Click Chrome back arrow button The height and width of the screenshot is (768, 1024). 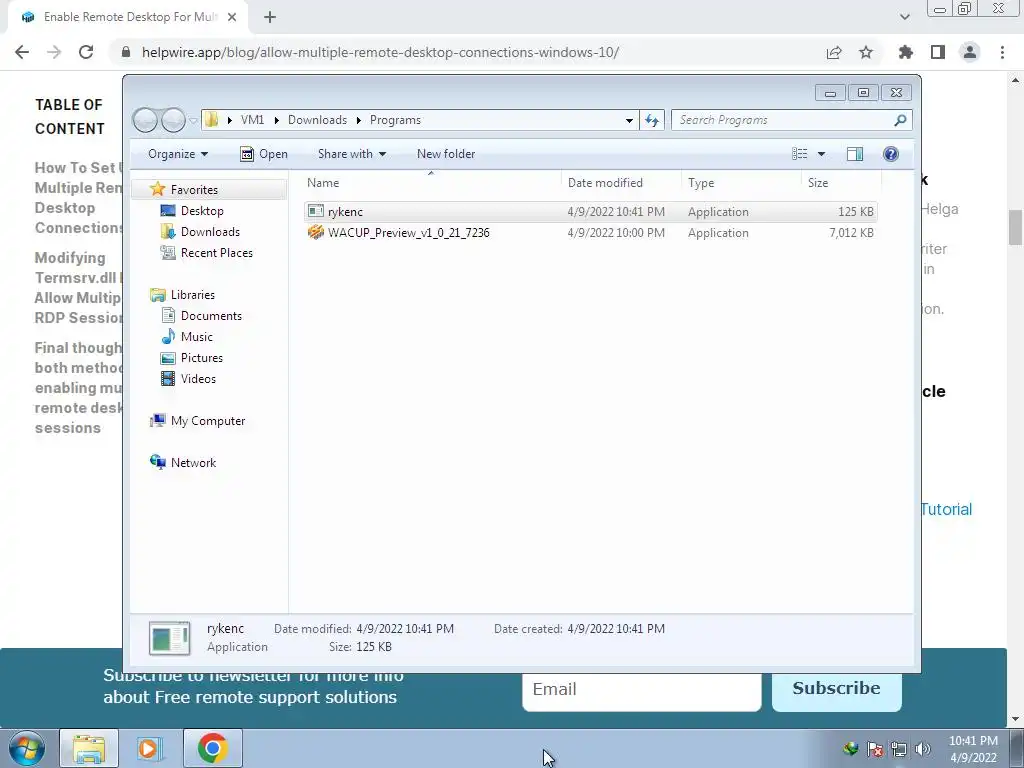click(x=22, y=52)
